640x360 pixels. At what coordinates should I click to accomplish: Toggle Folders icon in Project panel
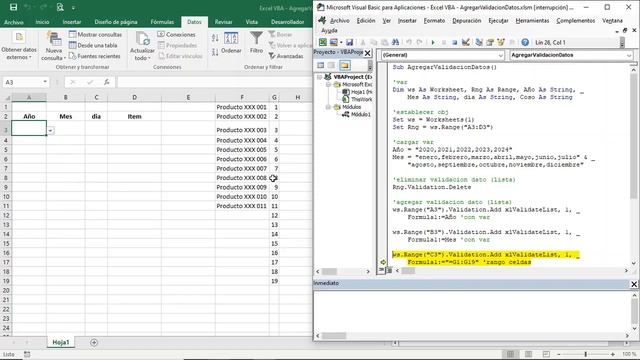click(x=344, y=65)
